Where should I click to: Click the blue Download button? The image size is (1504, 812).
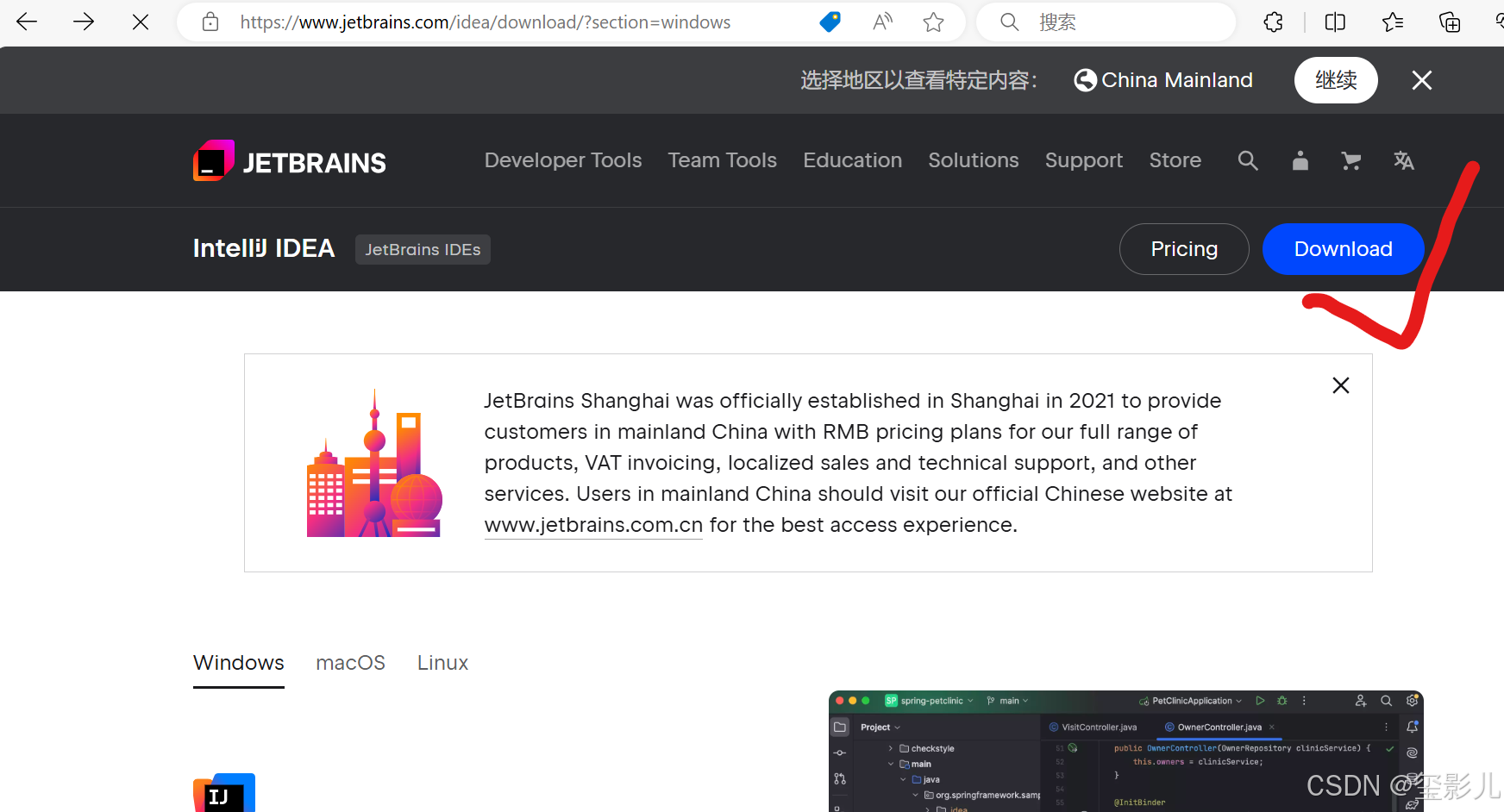1343,249
